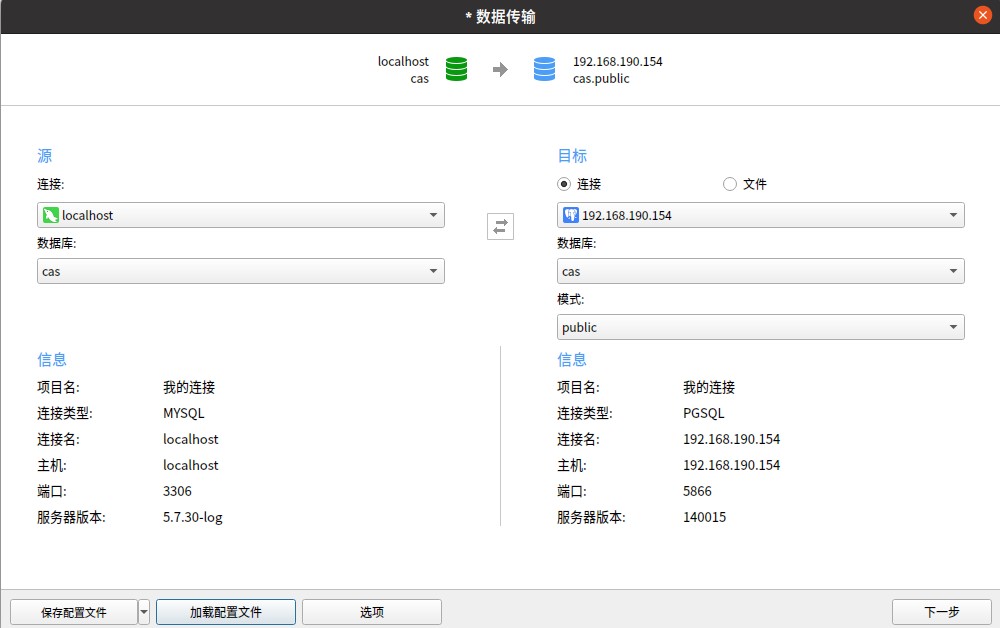Click the 模式: label
Screen dimensions: 1000x628
[570, 299]
